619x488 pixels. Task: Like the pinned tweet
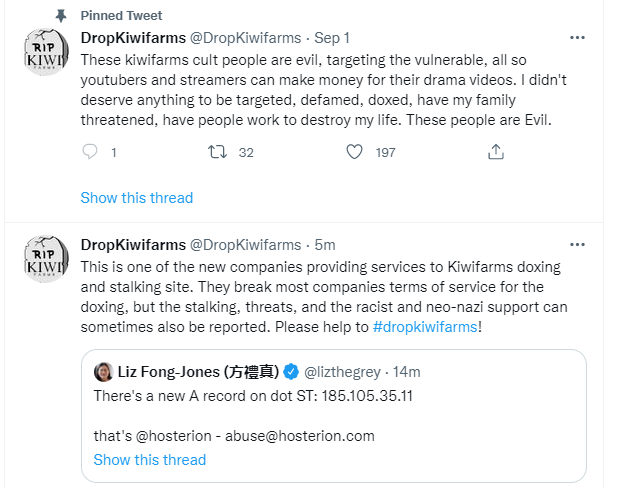point(353,153)
